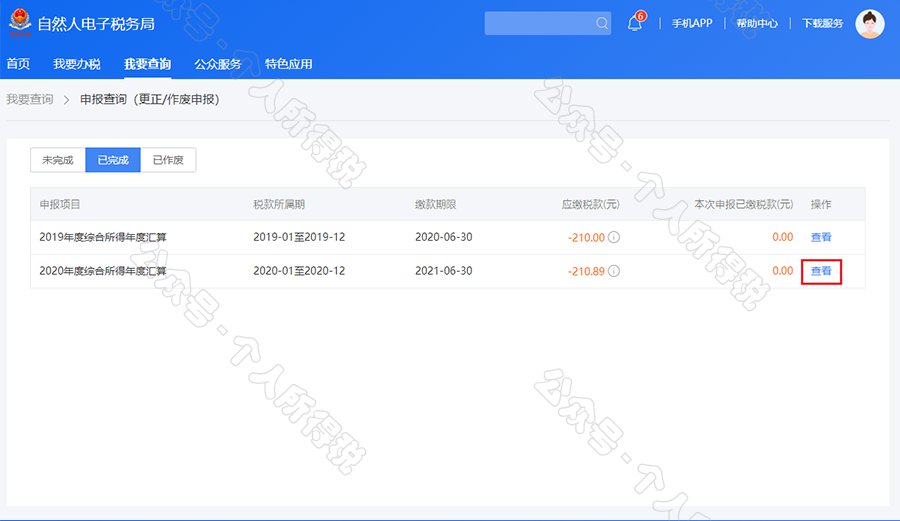Click 查看 for 2019年度综合所得年度汇算
This screenshot has width=900, height=521.
click(820, 238)
